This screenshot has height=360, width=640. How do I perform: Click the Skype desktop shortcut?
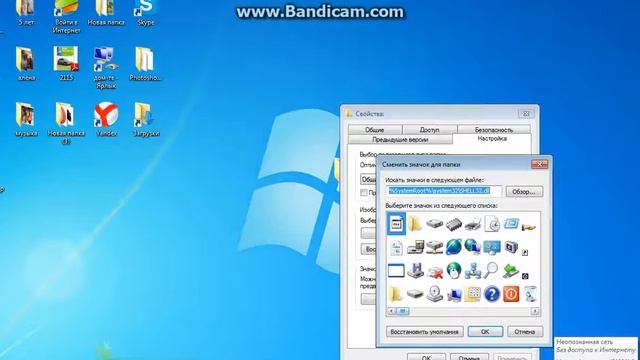pyautogui.click(x=146, y=13)
